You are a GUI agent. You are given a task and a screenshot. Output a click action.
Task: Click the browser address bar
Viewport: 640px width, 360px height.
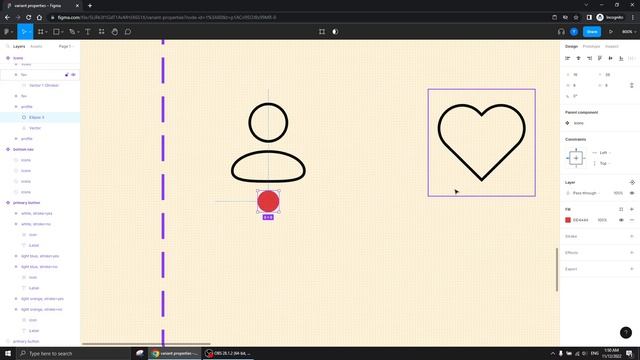pyautogui.click(x=298, y=18)
